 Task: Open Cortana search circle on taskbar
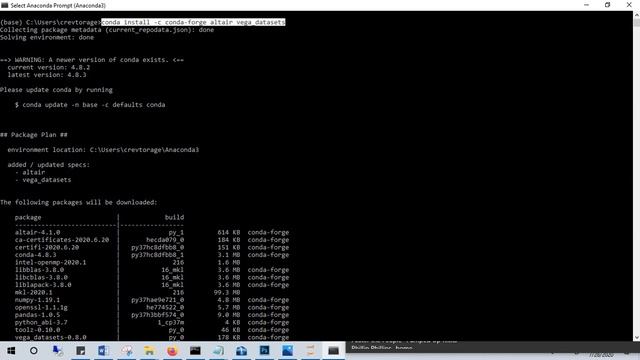(34, 351)
